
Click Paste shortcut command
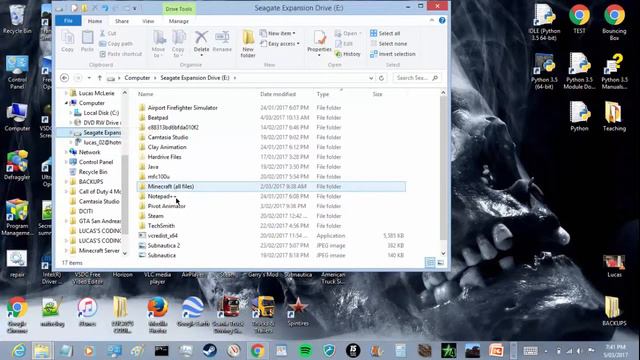pos(121,54)
